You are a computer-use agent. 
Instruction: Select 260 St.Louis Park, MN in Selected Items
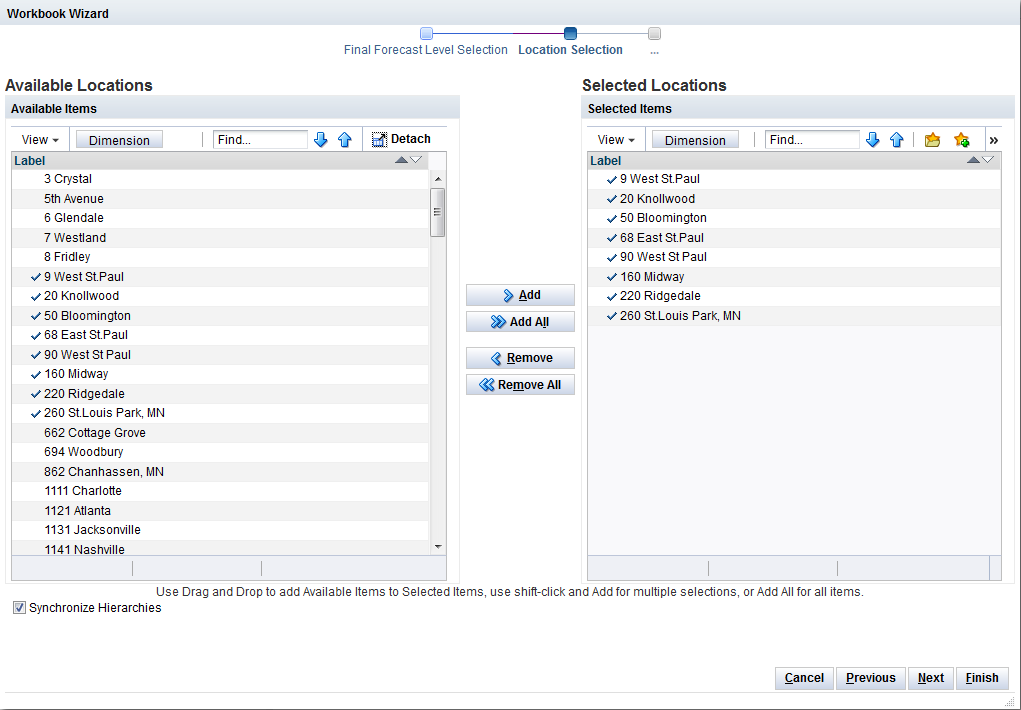tap(794, 316)
